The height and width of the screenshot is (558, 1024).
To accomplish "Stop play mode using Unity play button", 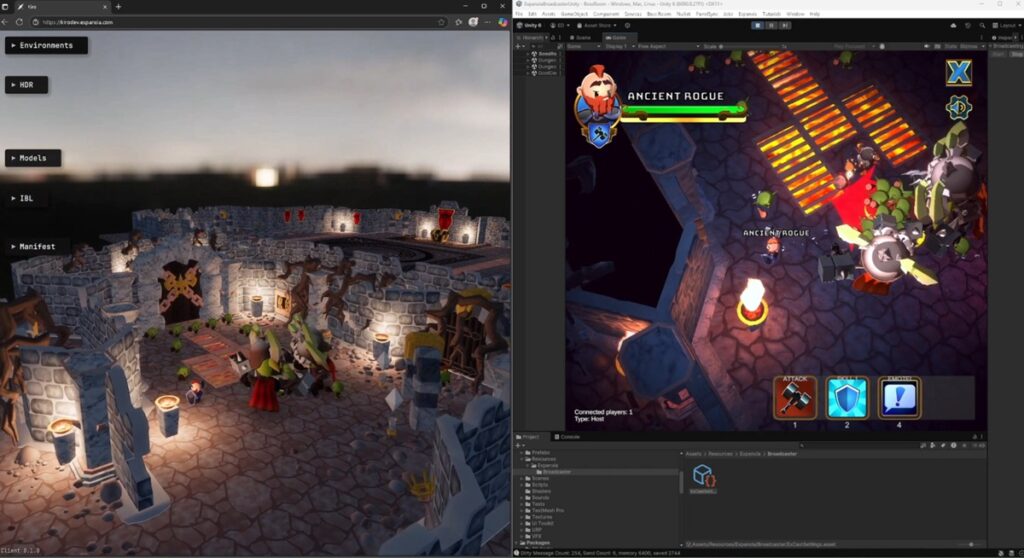I will (758, 25).
